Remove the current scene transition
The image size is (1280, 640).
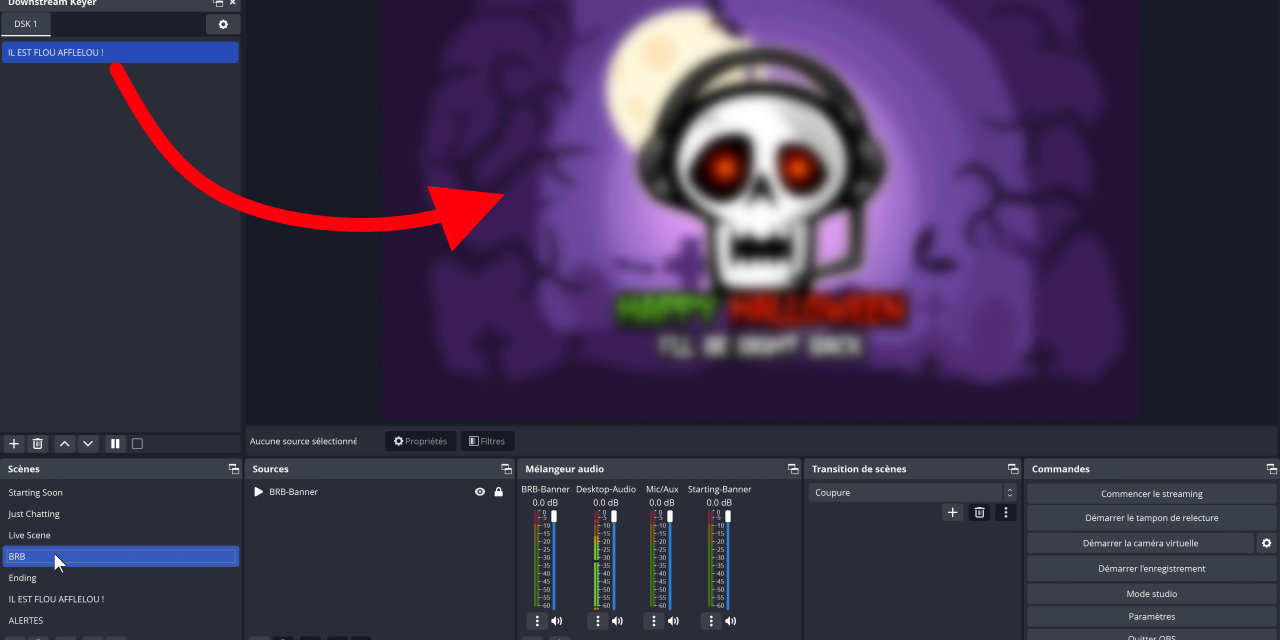979,512
